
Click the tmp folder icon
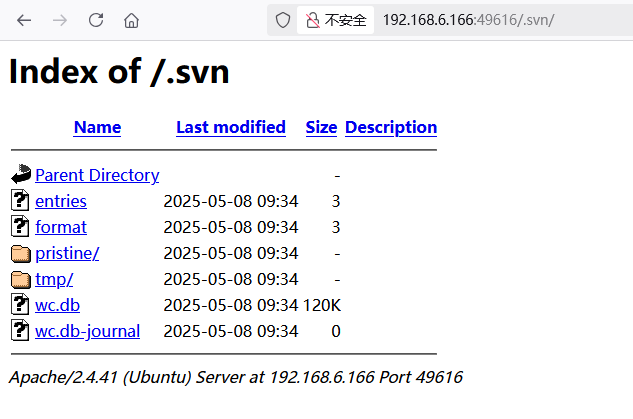click(x=21, y=279)
